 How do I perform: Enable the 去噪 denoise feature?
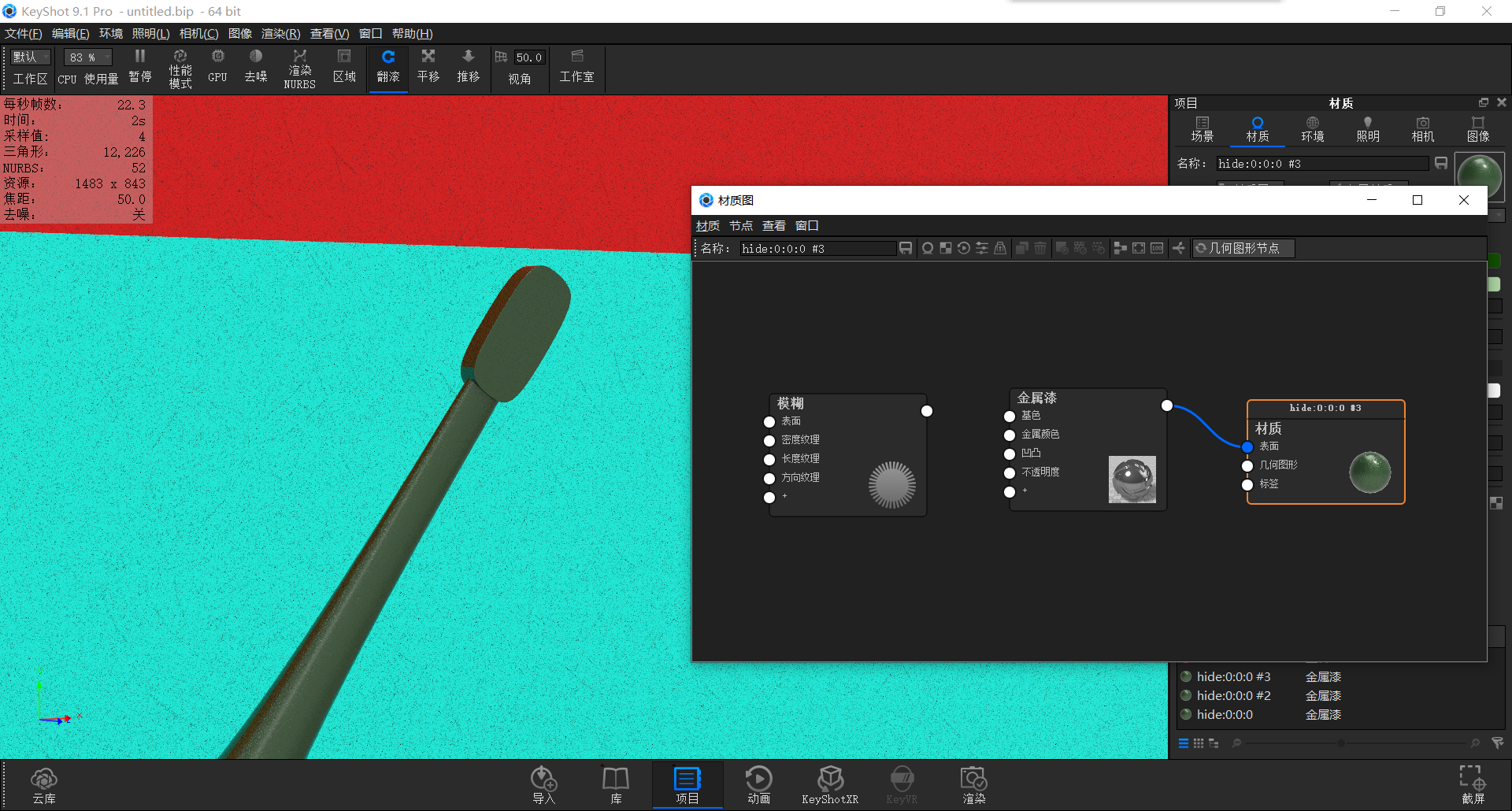256,69
